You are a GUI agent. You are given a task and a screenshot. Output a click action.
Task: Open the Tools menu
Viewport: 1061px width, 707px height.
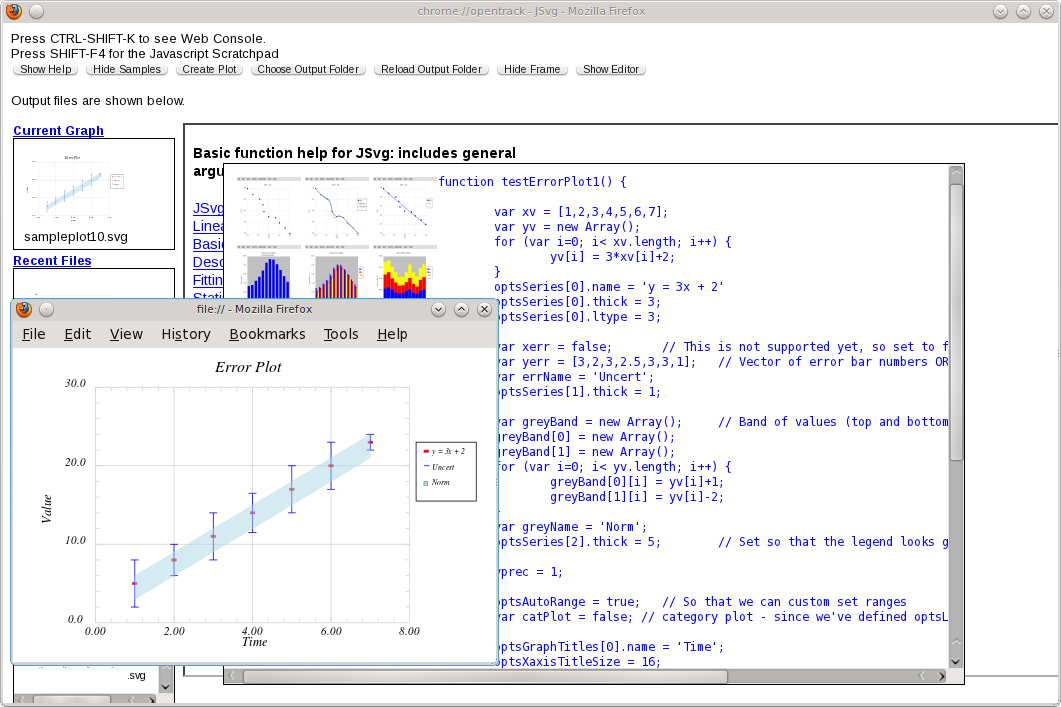341,334
